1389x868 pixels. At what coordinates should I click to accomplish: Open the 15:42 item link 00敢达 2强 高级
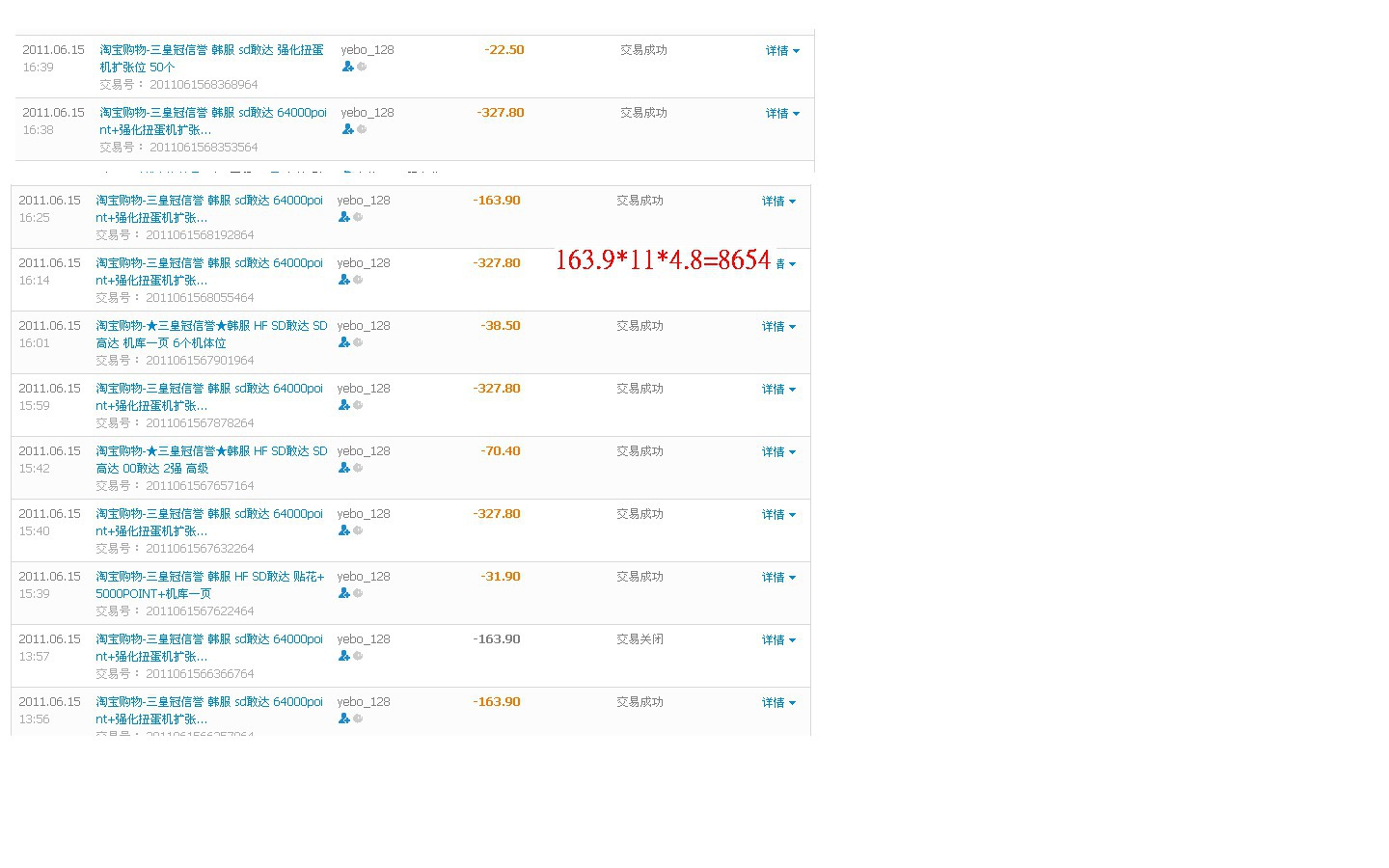(211, 459)
